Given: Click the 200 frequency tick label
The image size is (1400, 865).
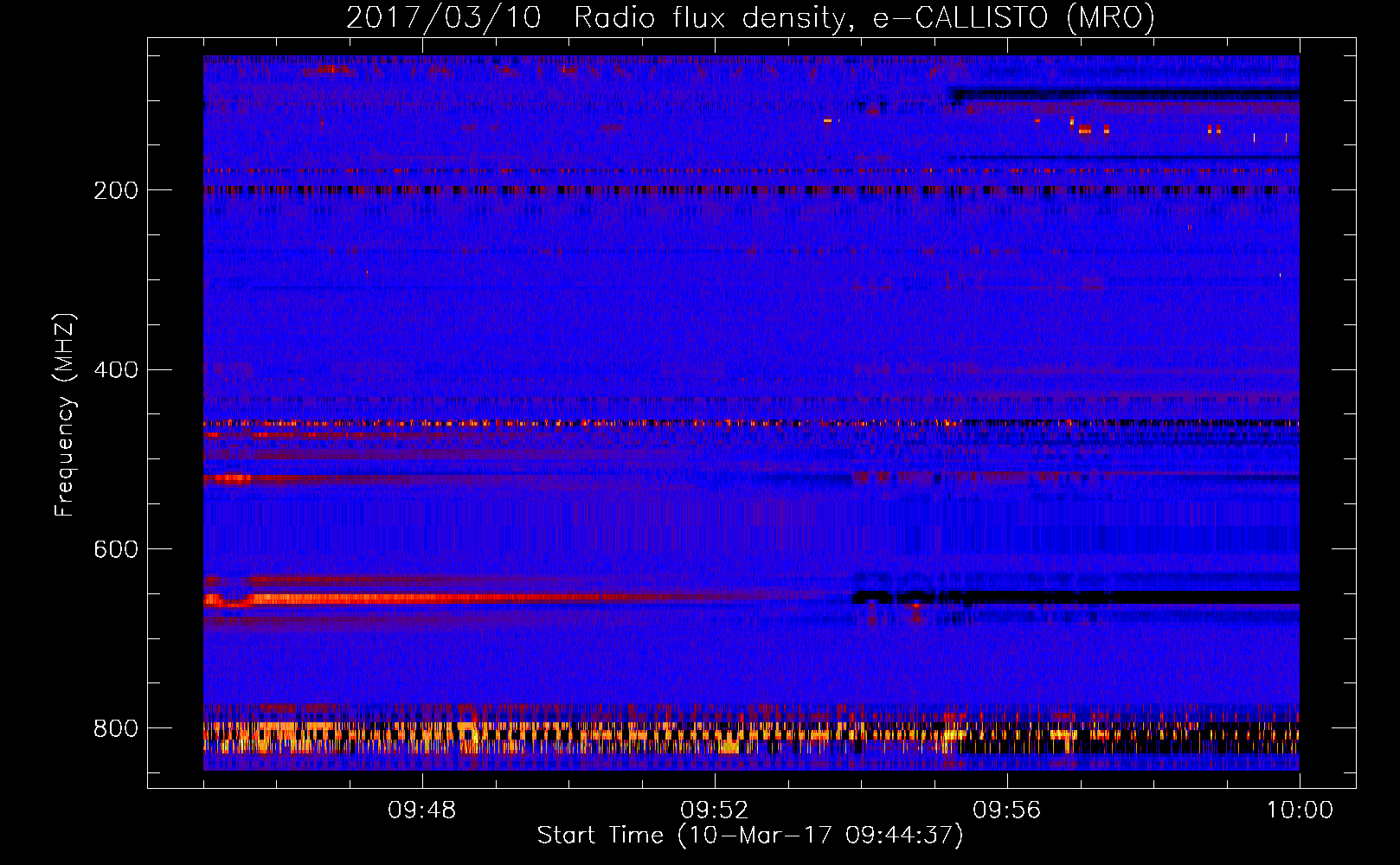Looking at the screenshot, I should point(116,190).
